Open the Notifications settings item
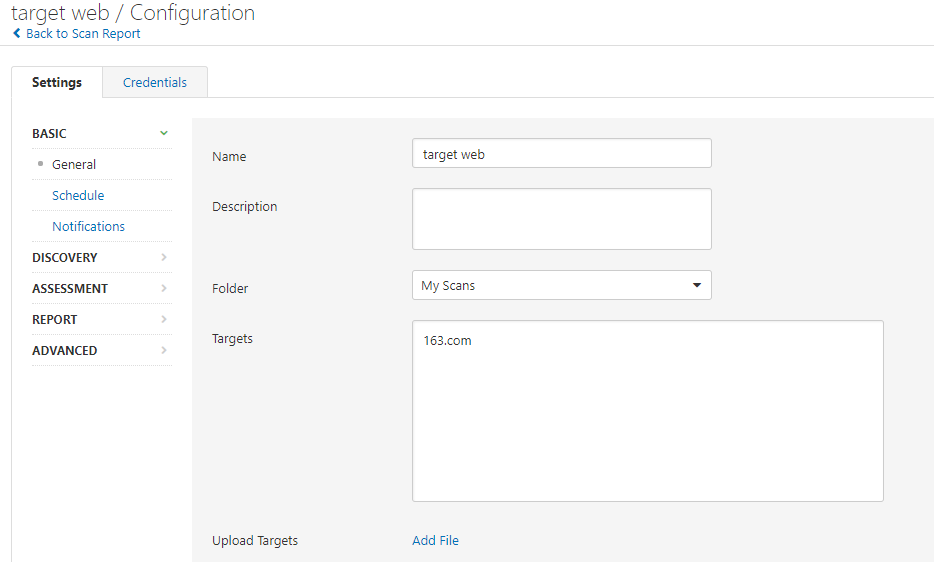 coord(88,226)
